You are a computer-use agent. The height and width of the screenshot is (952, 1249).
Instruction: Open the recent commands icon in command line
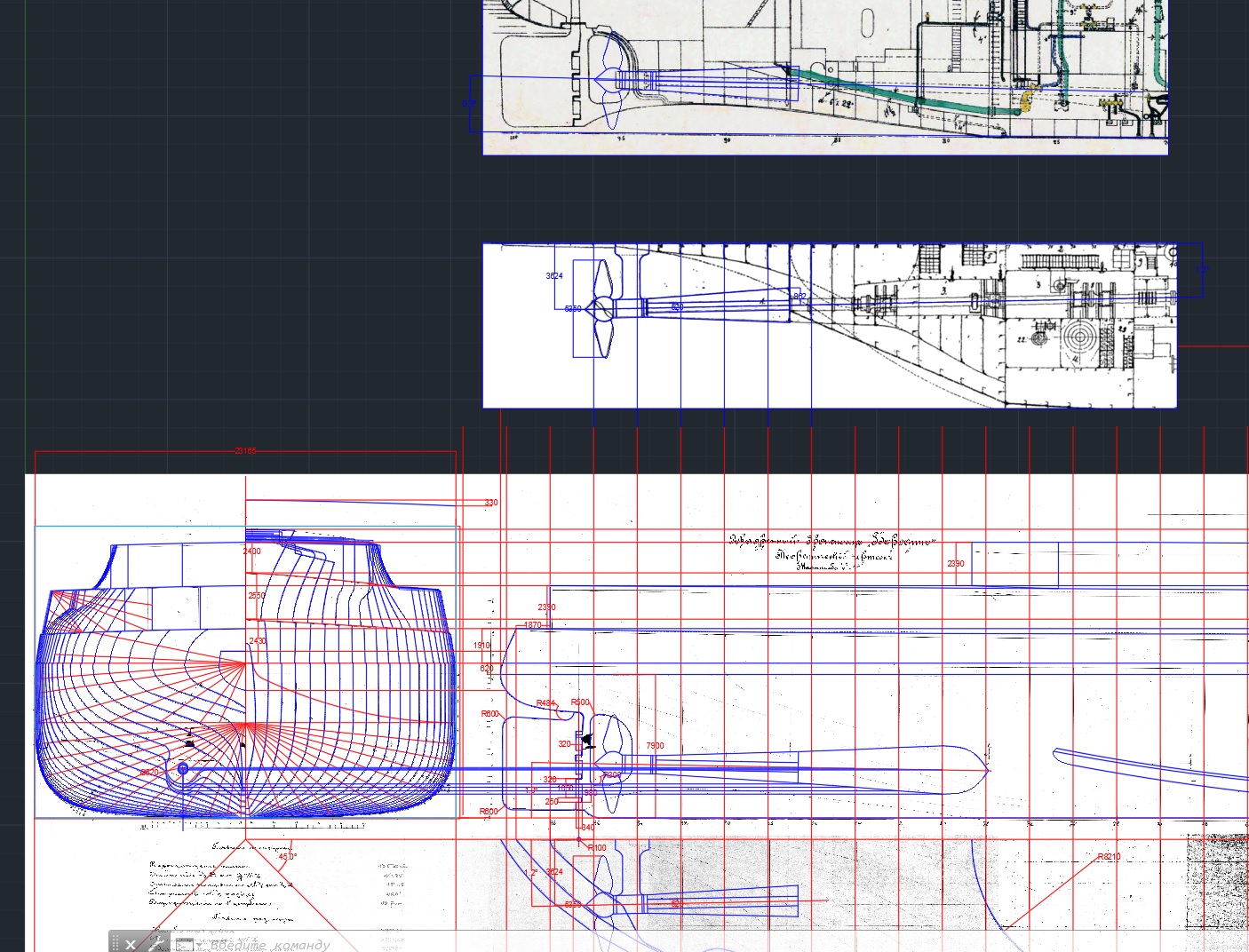pos(182,944)
